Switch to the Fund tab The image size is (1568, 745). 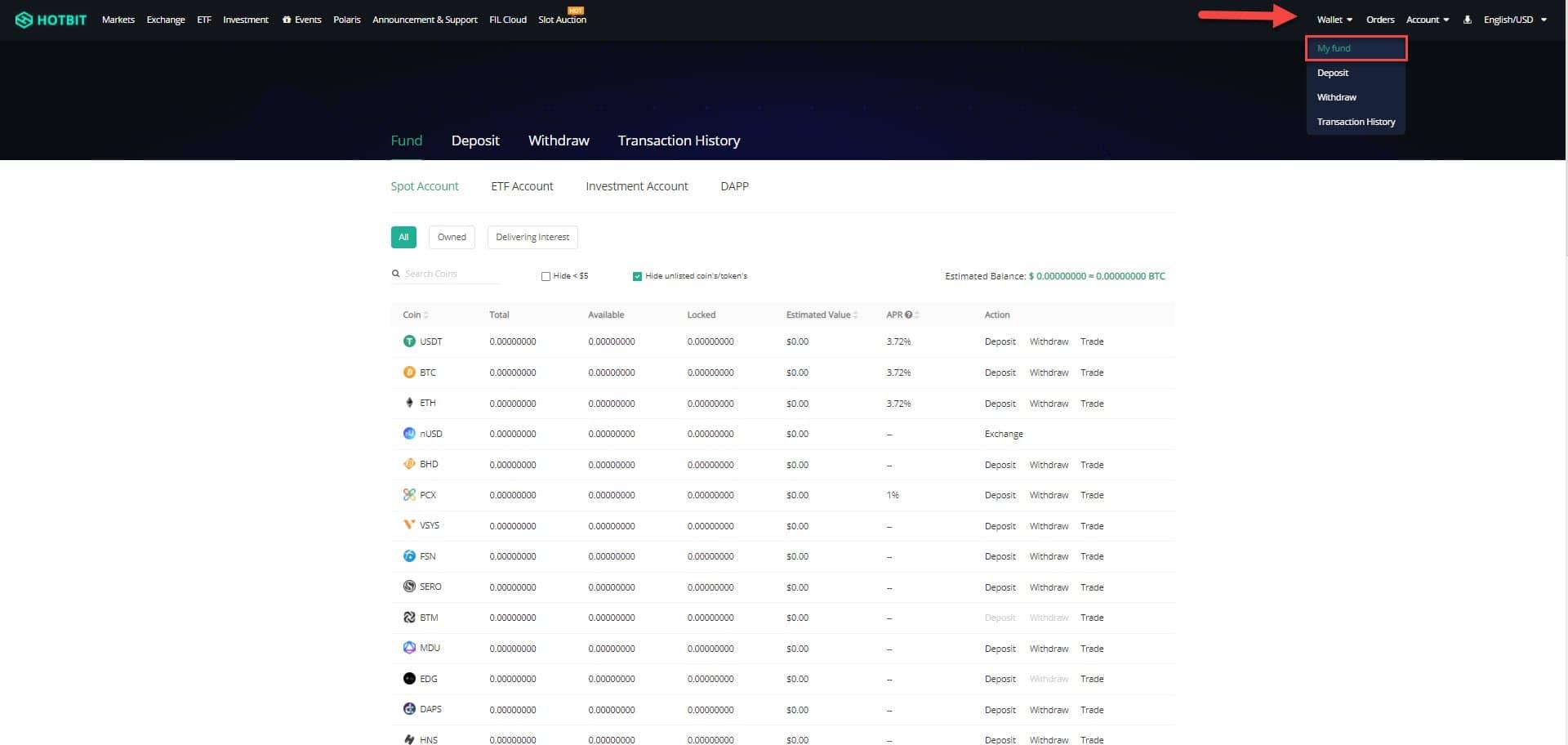pos(407,141)
